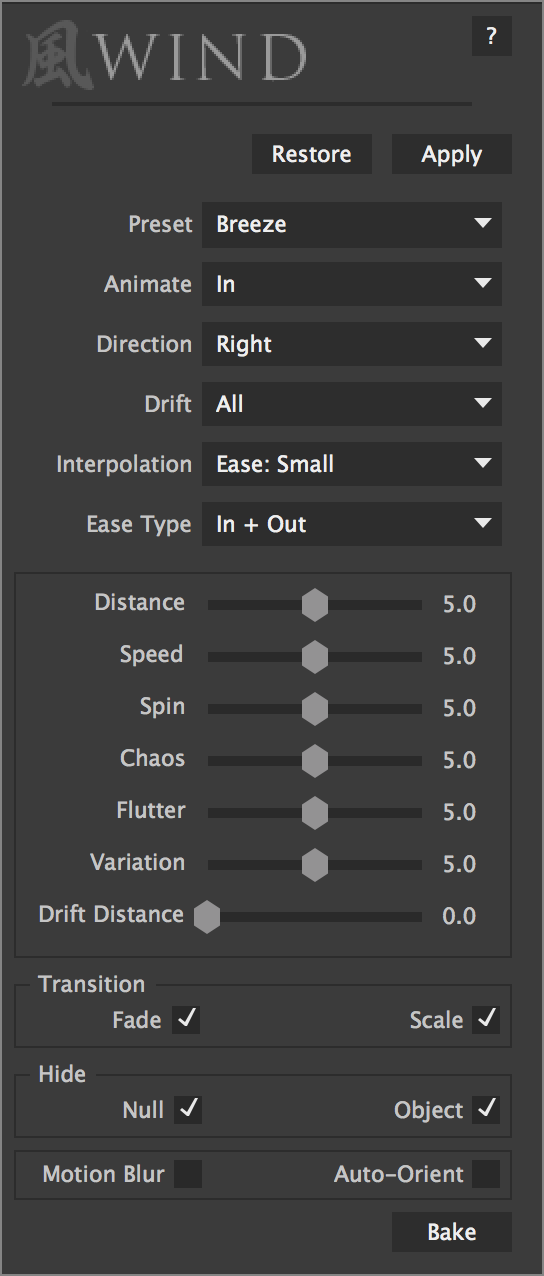Viewport: 544px width, 1276px height.
Task: Open the Animate dropdown set to In
Action: click(x=352, y=284)
